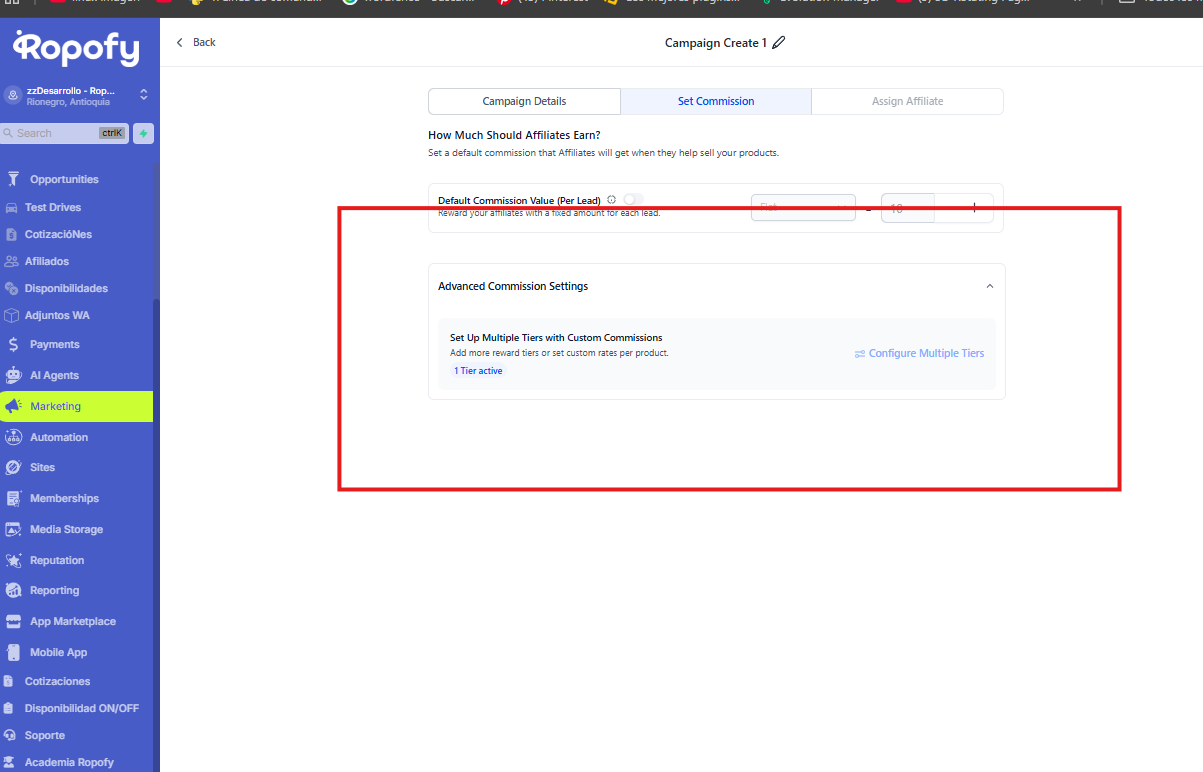The width and height of the screenshot is (1203, 772).
Task: Click info icon next to Default Commission Value
Action: pyautogui.click(x=611, y=200)
